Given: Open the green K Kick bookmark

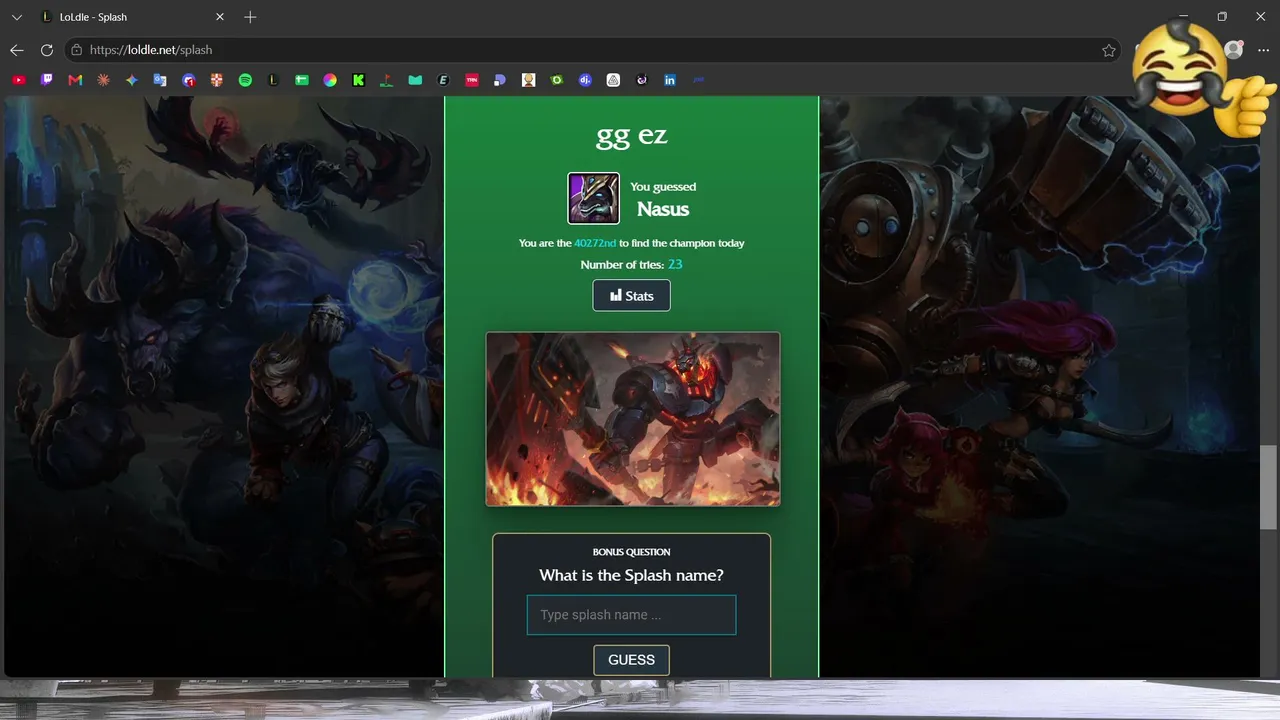Looking at the screenshot, I should point(358,80).
